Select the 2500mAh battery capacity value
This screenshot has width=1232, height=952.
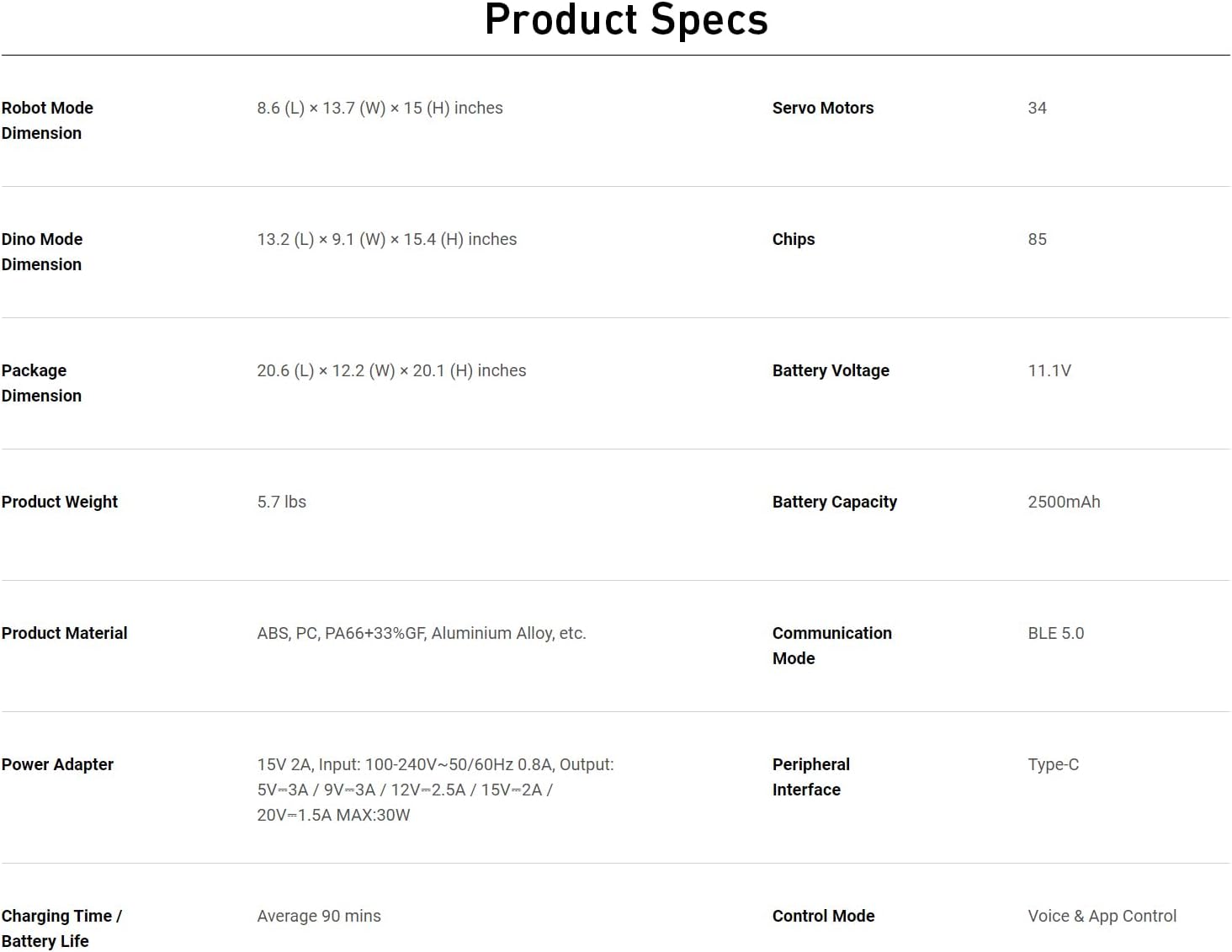pos(1064,502)
